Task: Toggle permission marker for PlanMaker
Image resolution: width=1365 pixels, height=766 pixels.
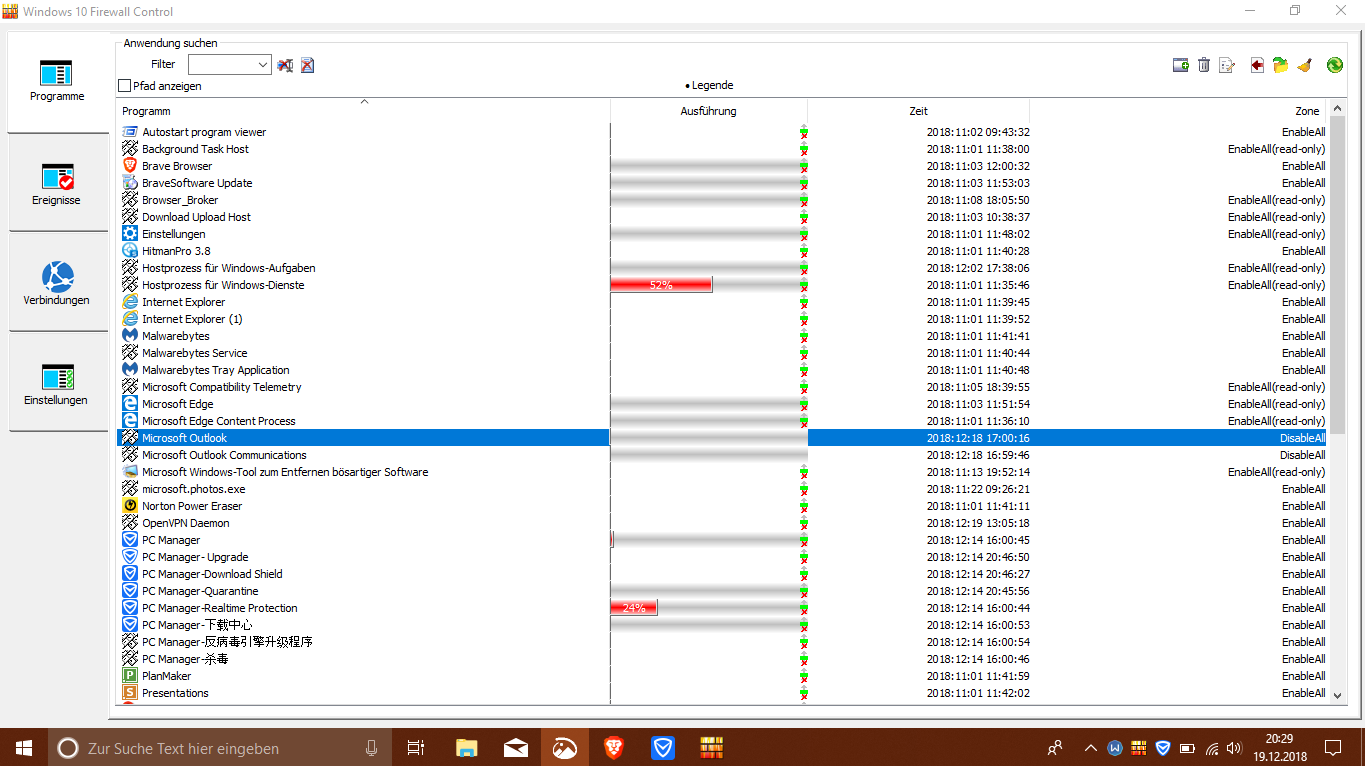Action: coord(803,676)
